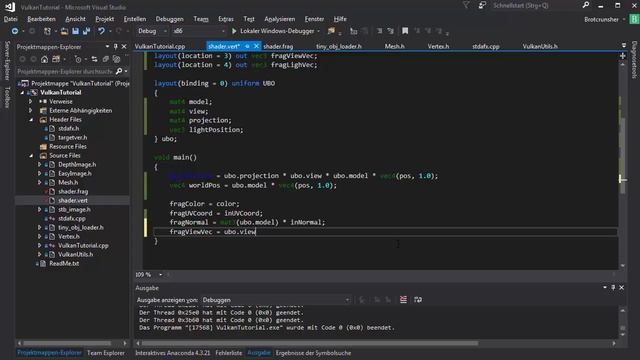
Task: Click the increase indent toolbar icon
Action: click(x=391, y=31)
